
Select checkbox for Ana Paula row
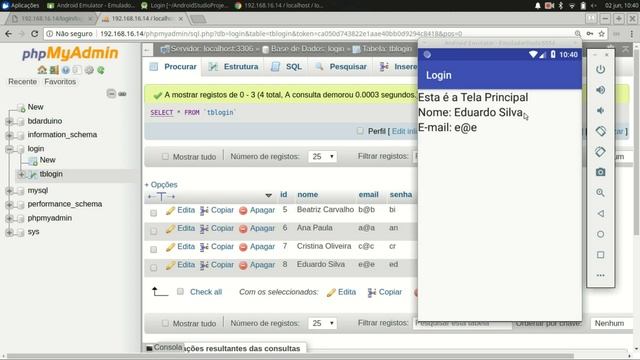[153, 231]
